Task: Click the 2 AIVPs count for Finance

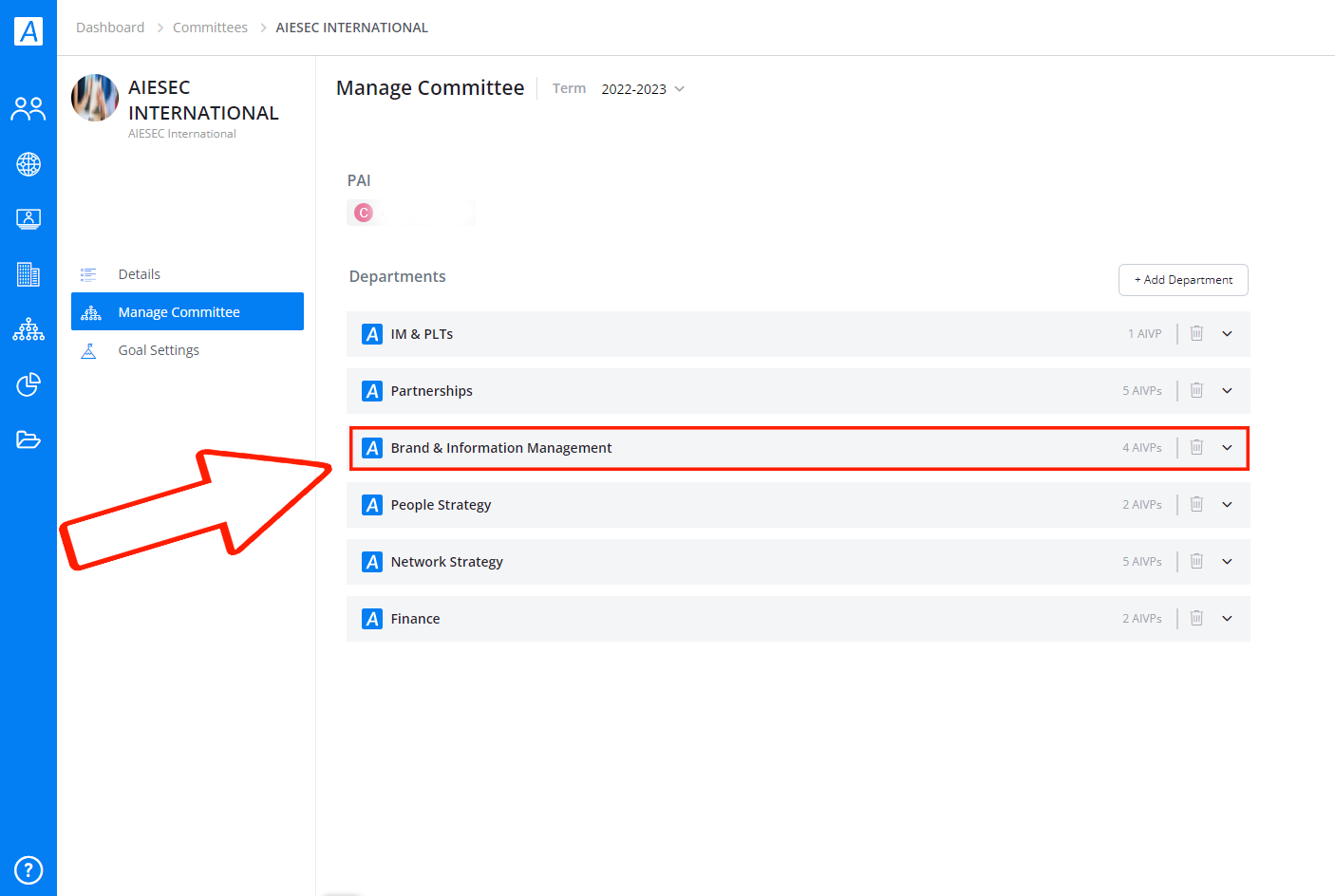Action: 1142,619
